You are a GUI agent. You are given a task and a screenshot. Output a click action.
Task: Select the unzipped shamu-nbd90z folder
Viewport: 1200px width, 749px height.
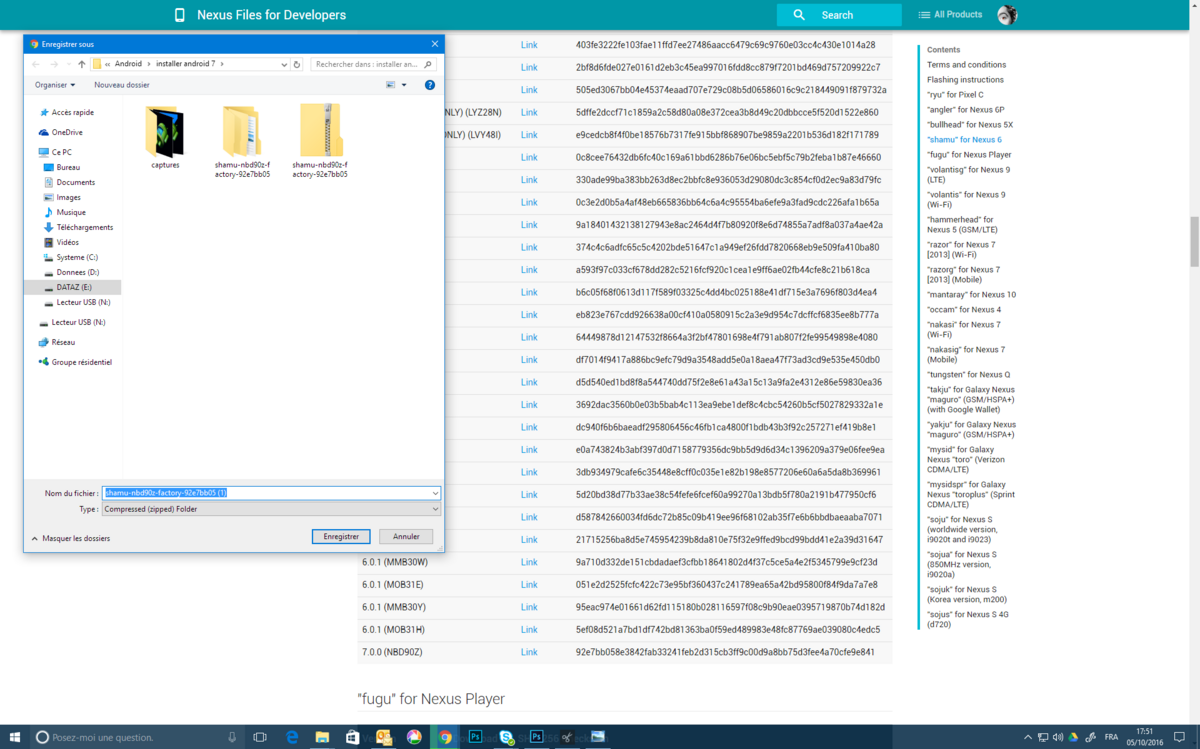(x=242, y=140)
